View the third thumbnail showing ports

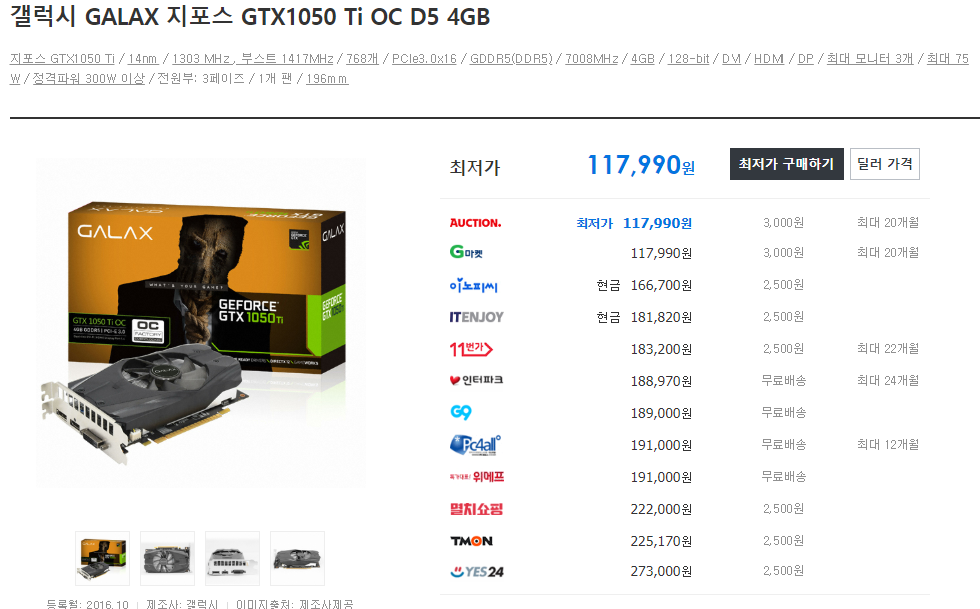[x=232, y=558]
